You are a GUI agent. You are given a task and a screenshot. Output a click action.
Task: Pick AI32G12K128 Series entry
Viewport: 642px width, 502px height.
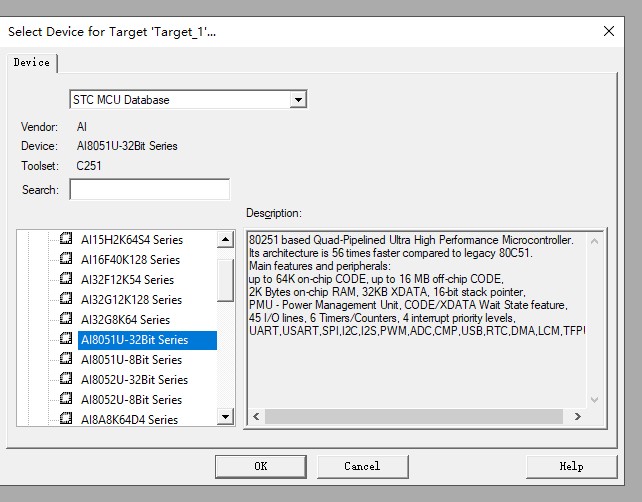(131, 300)
